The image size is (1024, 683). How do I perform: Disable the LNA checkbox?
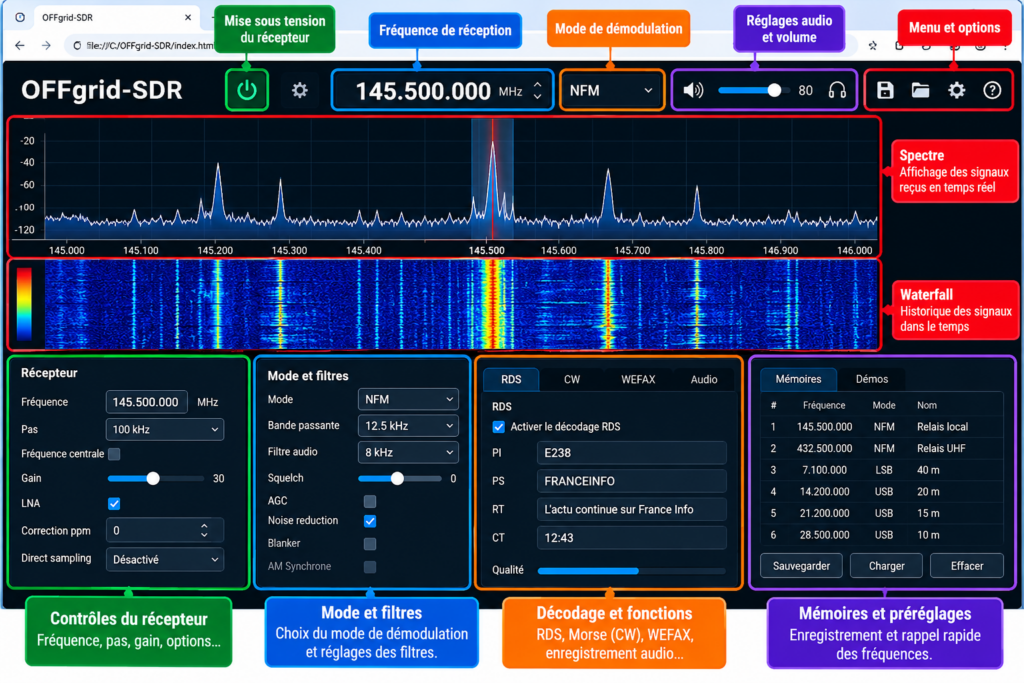(114, 503)
